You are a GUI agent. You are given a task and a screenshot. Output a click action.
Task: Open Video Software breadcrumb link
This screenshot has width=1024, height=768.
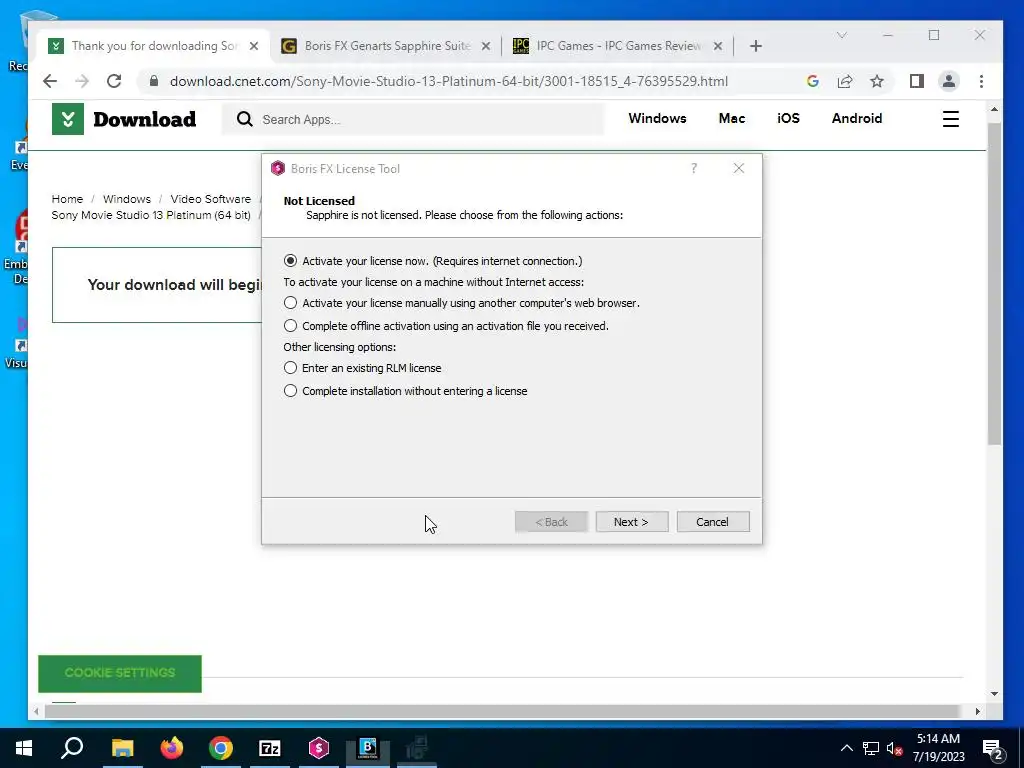[210, 199]
